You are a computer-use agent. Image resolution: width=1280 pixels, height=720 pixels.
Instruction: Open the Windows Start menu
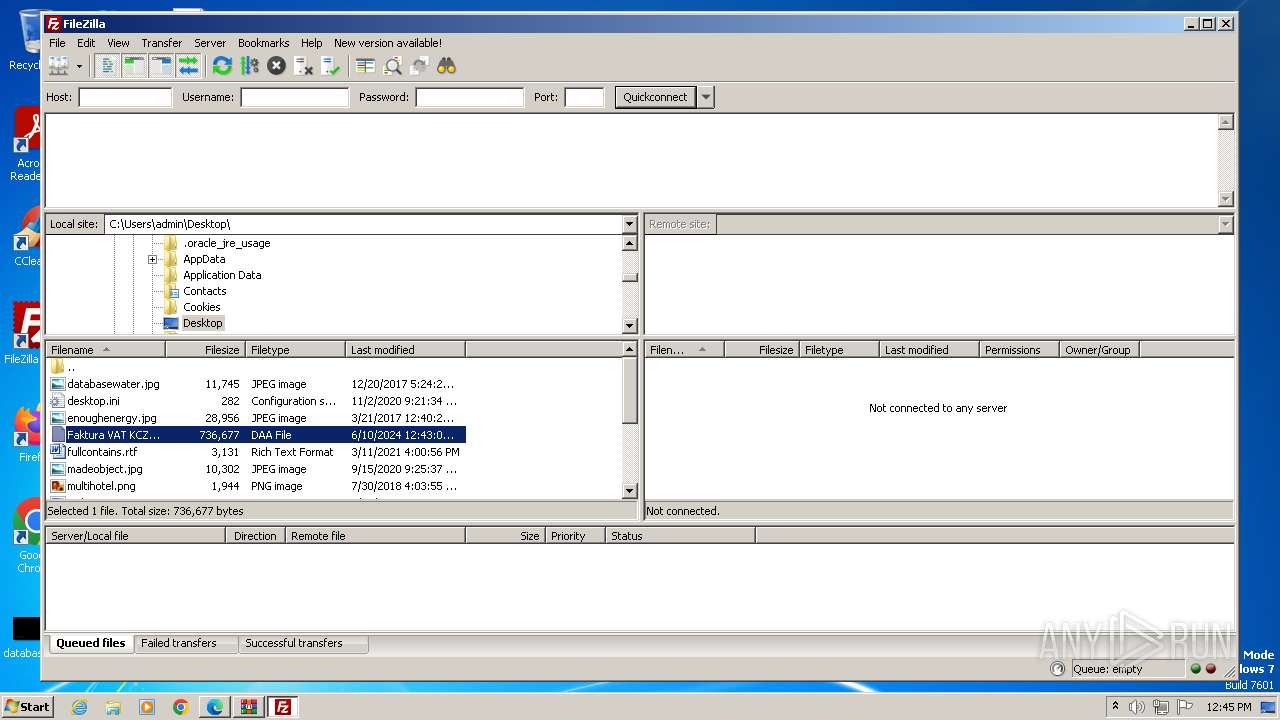[x=28, y=706]
